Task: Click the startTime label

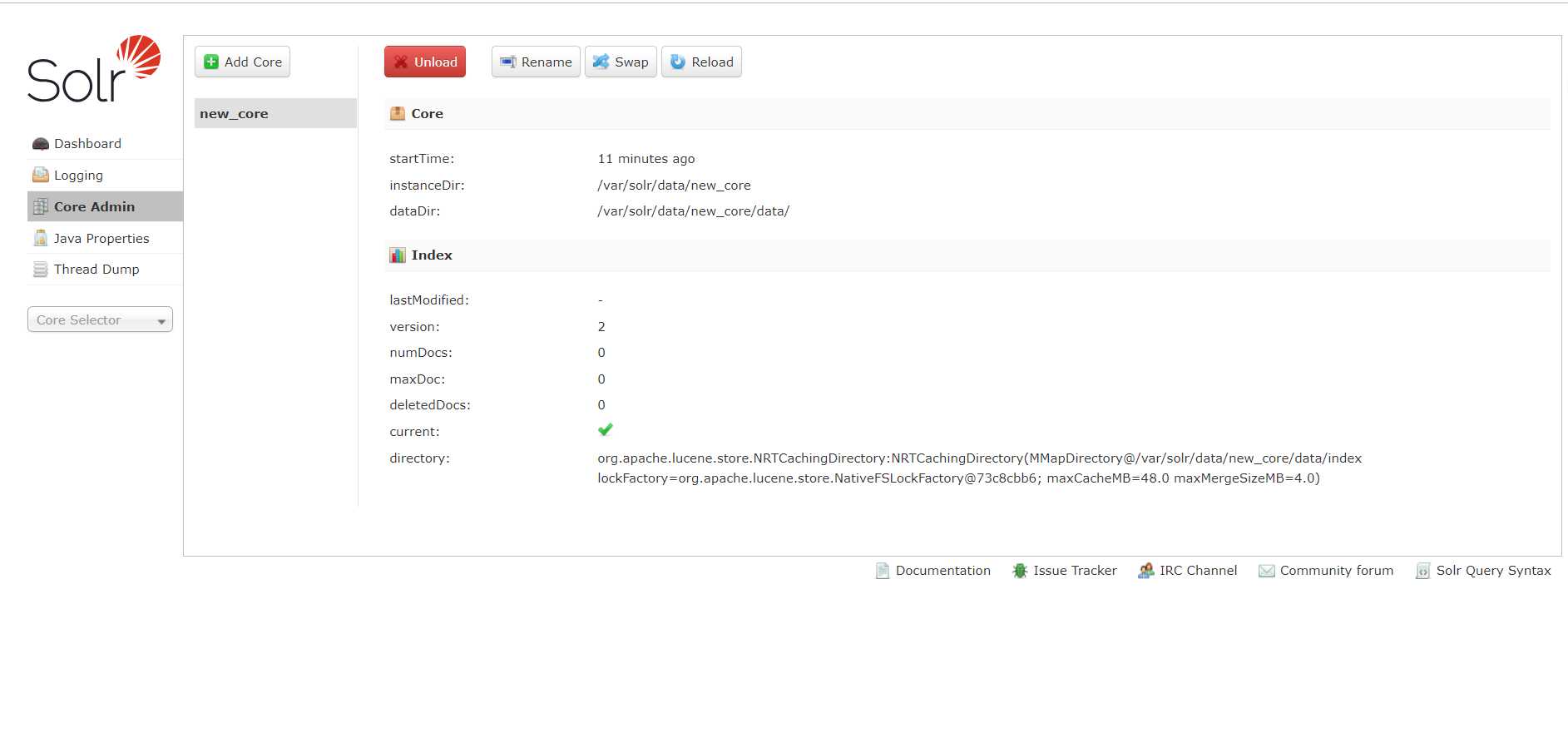Action: point(422,159)
